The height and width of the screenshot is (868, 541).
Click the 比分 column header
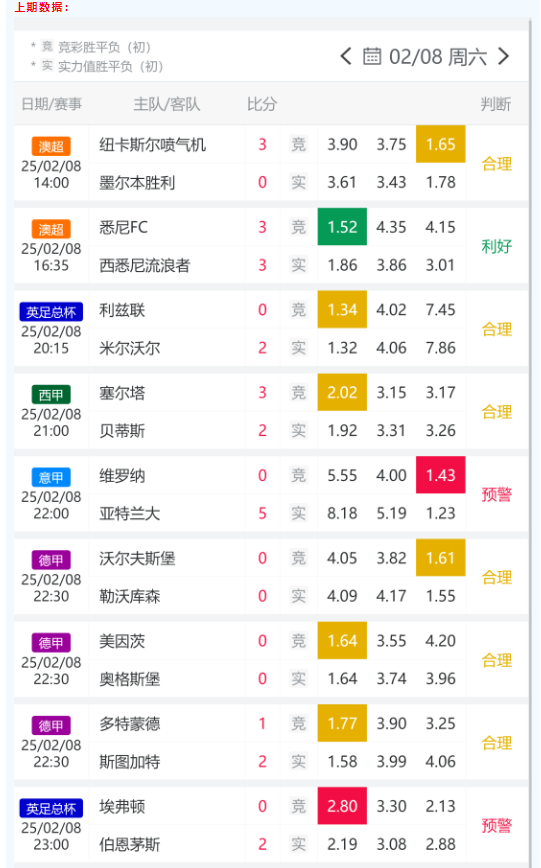(x=262, y=104)
